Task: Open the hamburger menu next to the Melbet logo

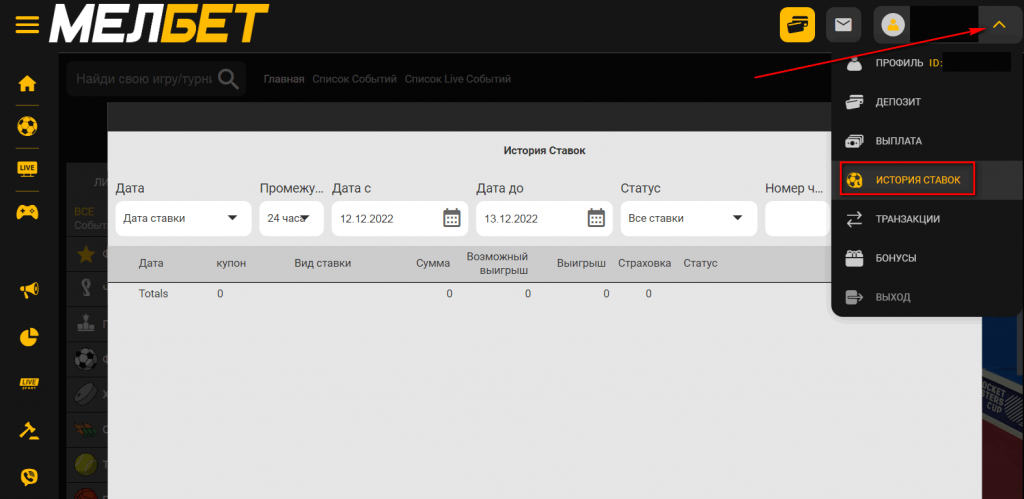Action: [x=27, y=24]
